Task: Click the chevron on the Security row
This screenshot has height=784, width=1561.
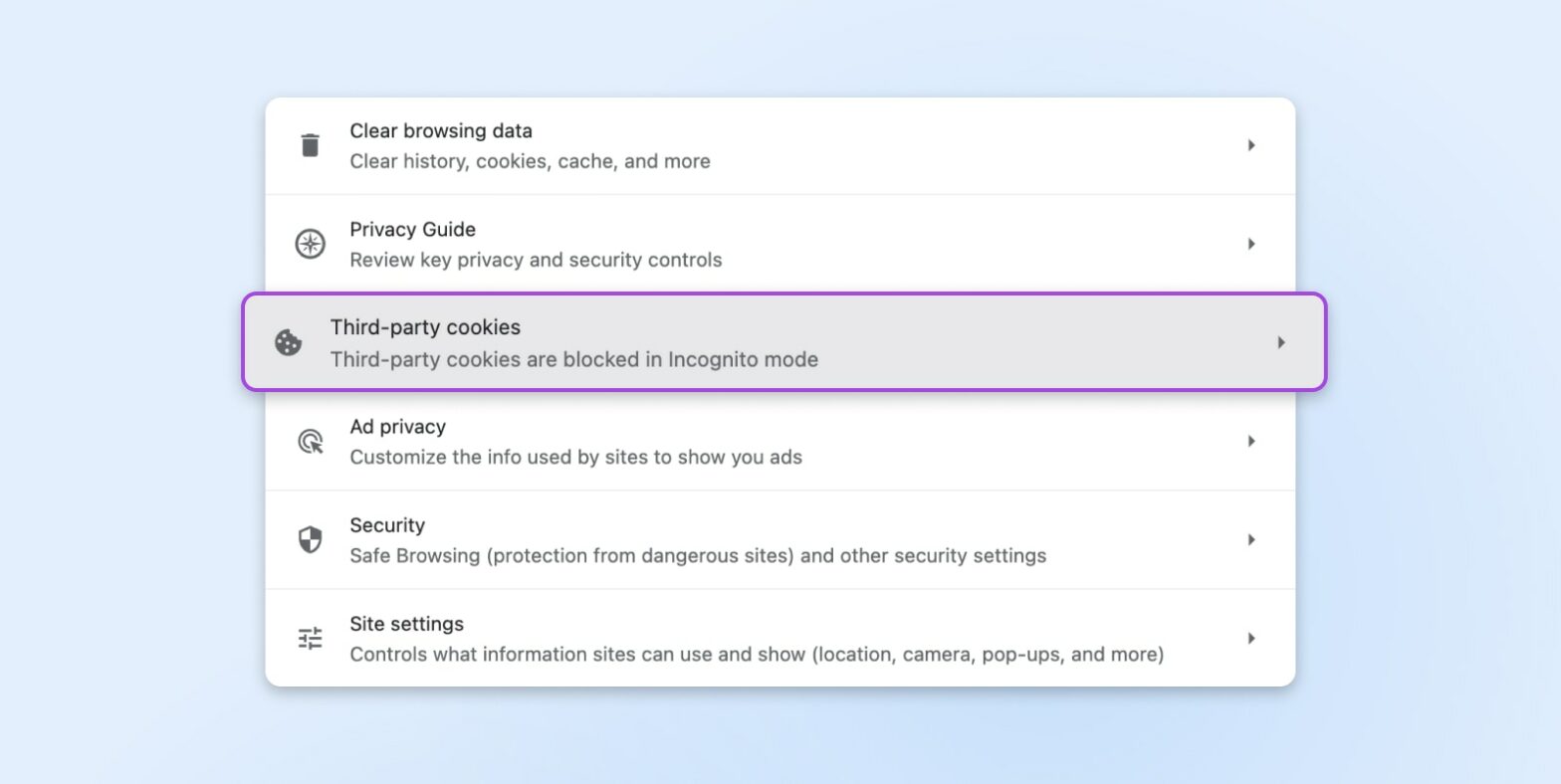Action: (1251, 539)
